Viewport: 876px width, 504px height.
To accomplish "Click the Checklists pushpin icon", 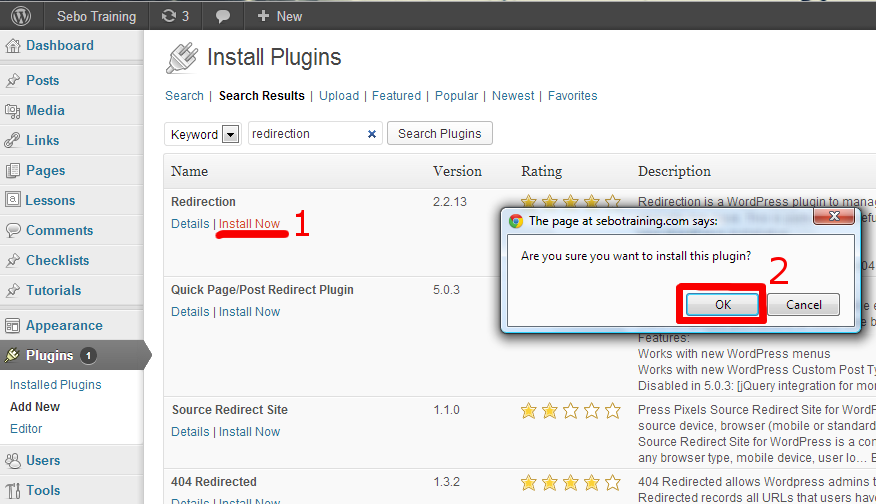I will coord(13,260).
